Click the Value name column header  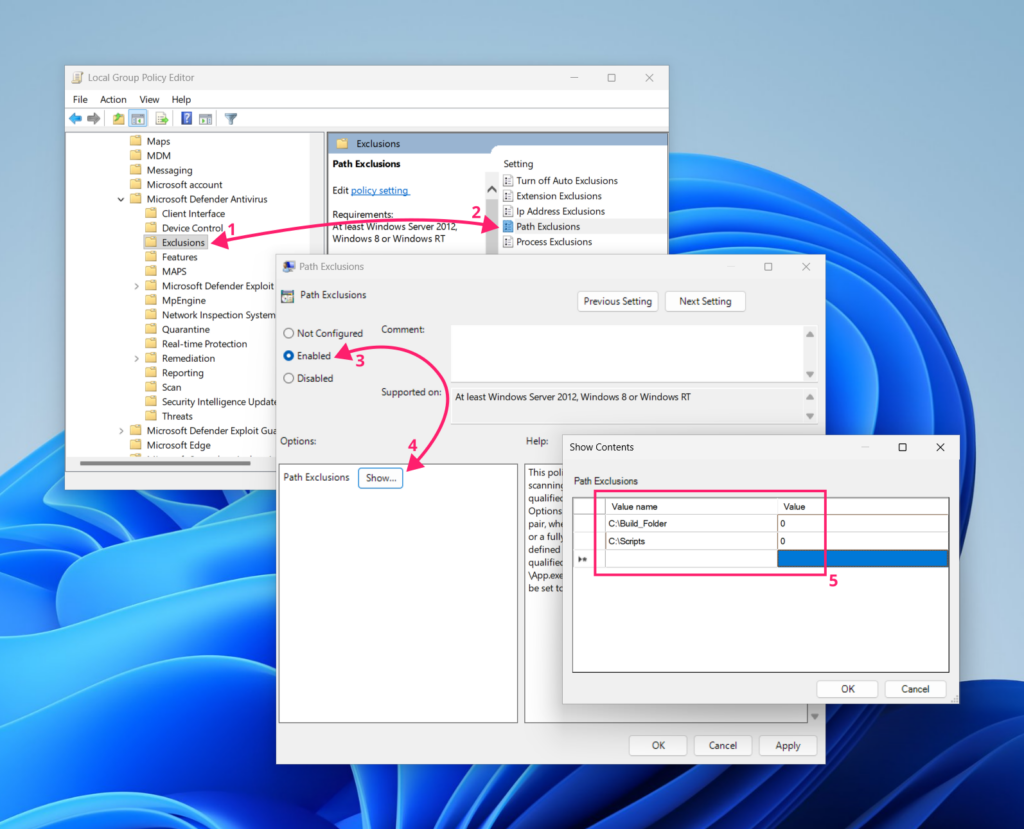click(691, 506)
